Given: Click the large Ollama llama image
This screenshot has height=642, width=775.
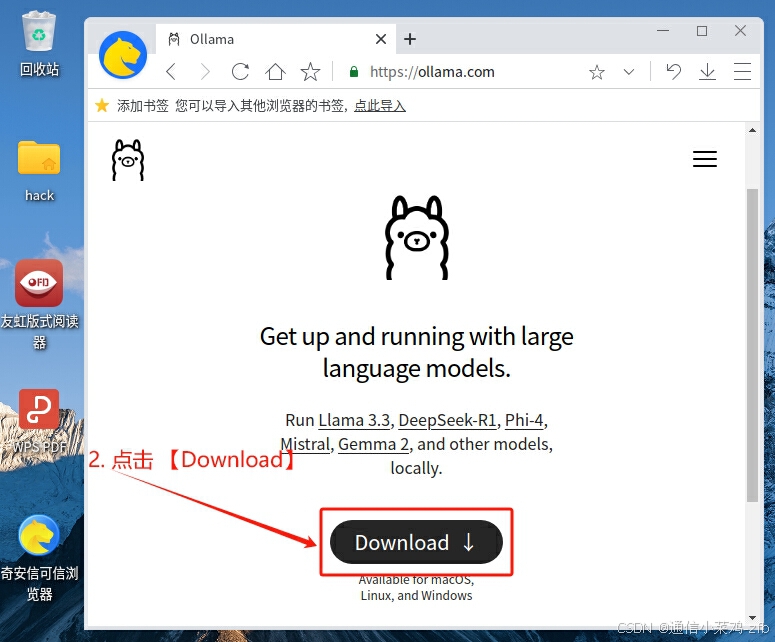Looking at the screenshot, I should 417,238.
